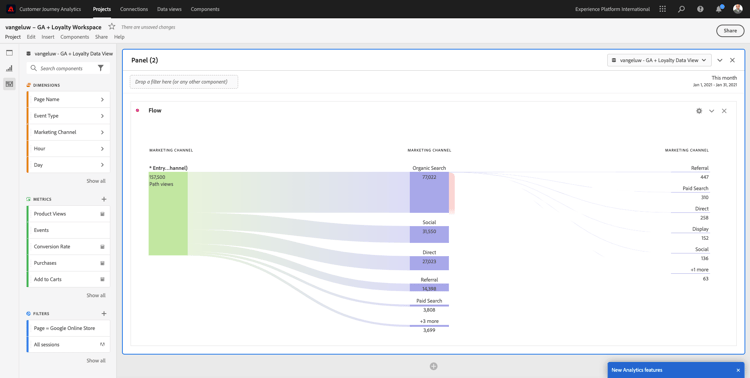This screenshot has height=378, width=750.
Task: Click the icon beside All sessions filter
Action: (x=102, y=345)
